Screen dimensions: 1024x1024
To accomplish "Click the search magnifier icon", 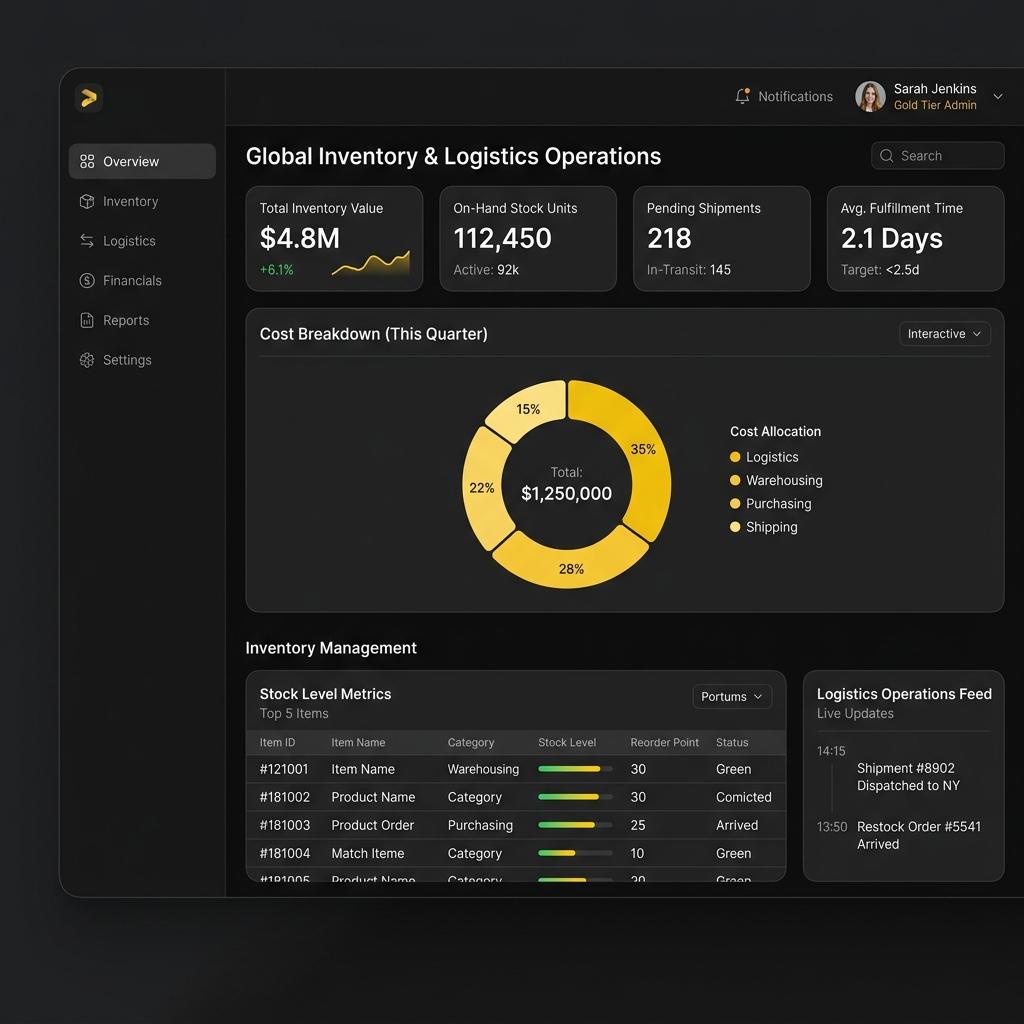I will pyautogui.click(x=886, y=155).
